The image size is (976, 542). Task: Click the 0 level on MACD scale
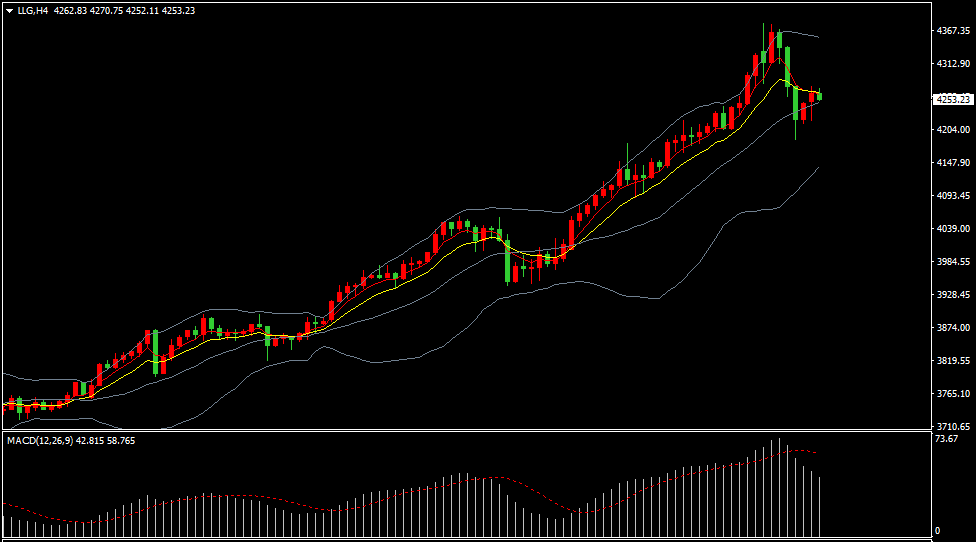pos(937,531)
